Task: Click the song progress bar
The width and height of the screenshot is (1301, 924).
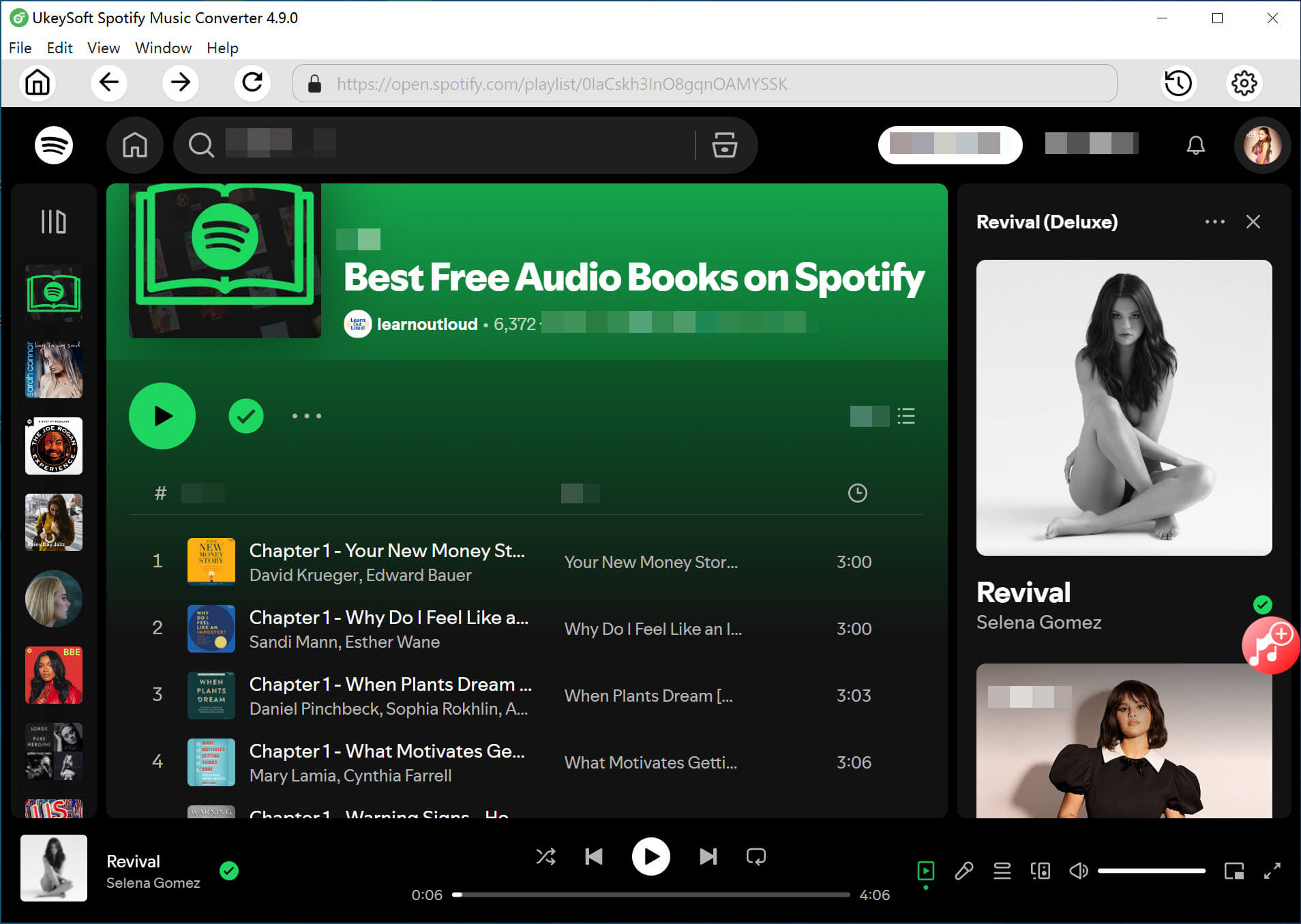Action: coord(651,895)
